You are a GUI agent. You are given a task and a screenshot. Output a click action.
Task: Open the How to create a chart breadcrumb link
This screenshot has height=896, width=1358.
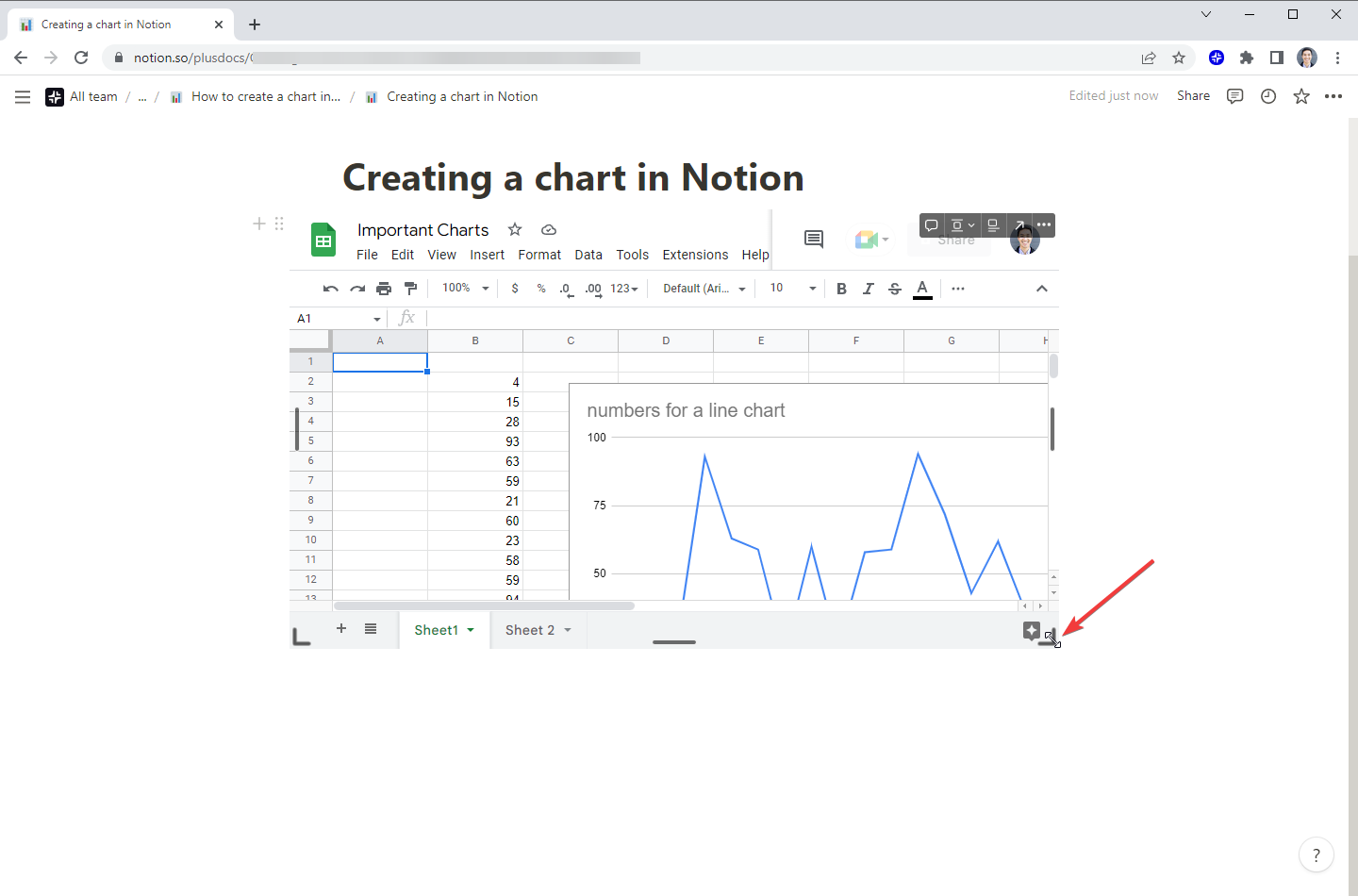tap(265, 95)
